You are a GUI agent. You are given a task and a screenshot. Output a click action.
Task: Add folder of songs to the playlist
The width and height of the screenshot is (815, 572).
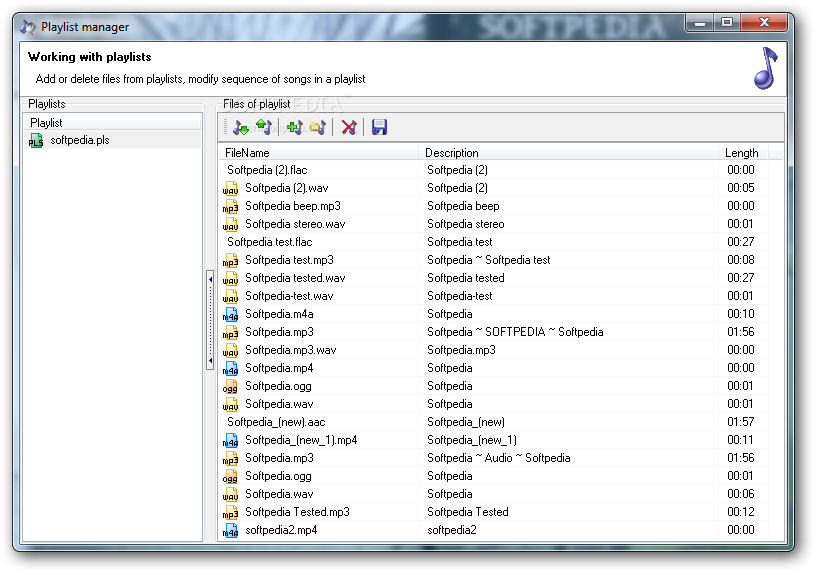pos(318,127)
